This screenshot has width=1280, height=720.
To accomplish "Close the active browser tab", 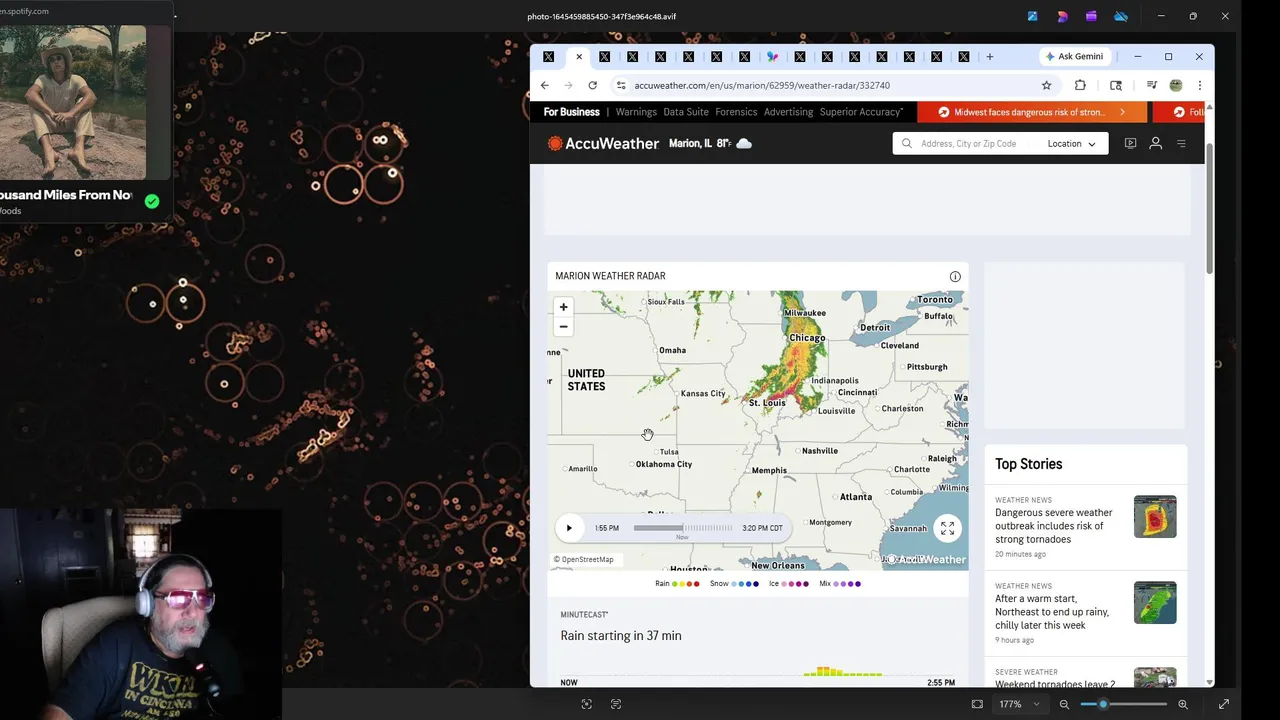I will (x=578, y=57).
